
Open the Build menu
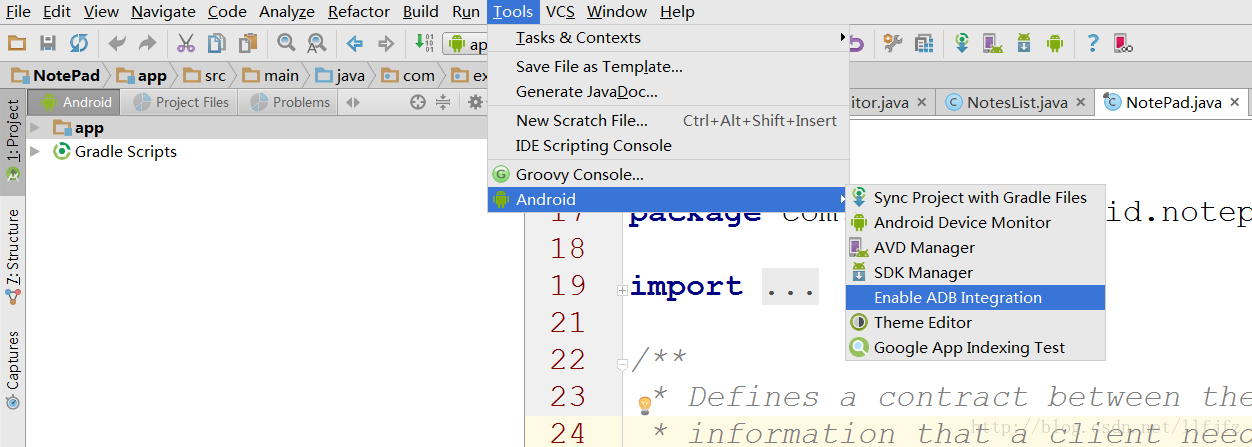tap(421, 12)
